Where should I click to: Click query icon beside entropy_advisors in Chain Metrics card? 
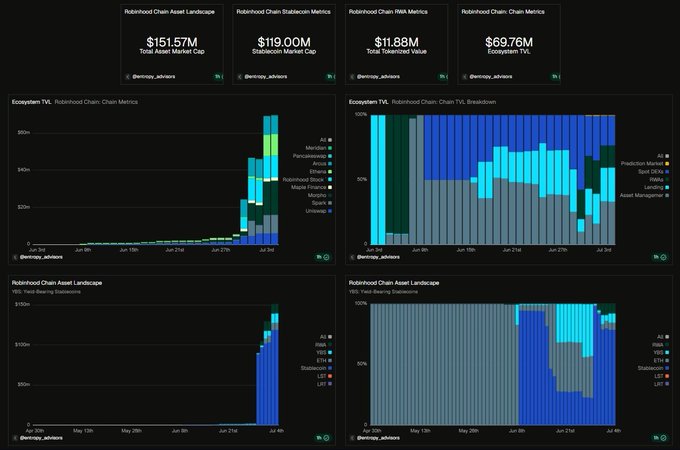[x=464, y=77]
